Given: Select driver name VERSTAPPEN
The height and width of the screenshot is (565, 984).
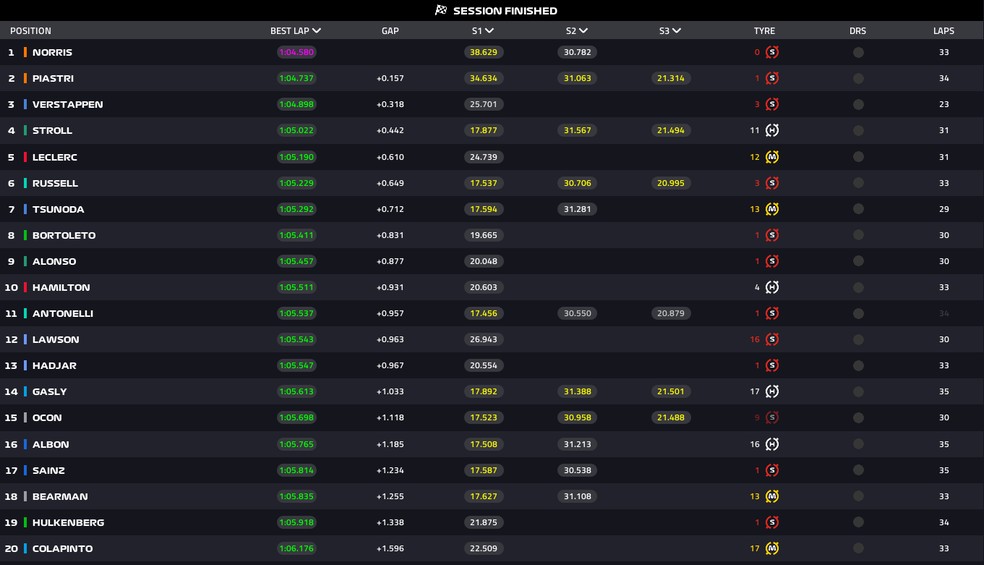Looking at the screenshot, I should (67, 104).
